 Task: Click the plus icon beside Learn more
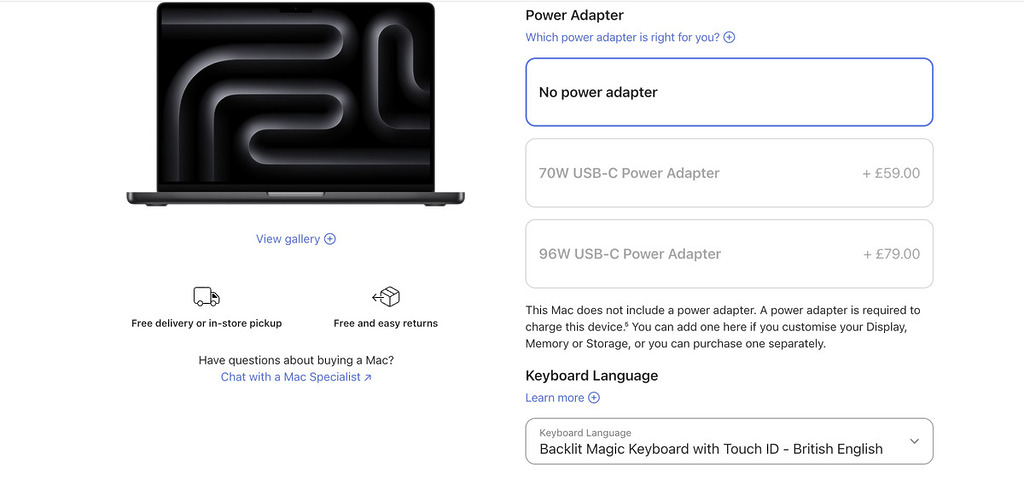tap(594, 398)
